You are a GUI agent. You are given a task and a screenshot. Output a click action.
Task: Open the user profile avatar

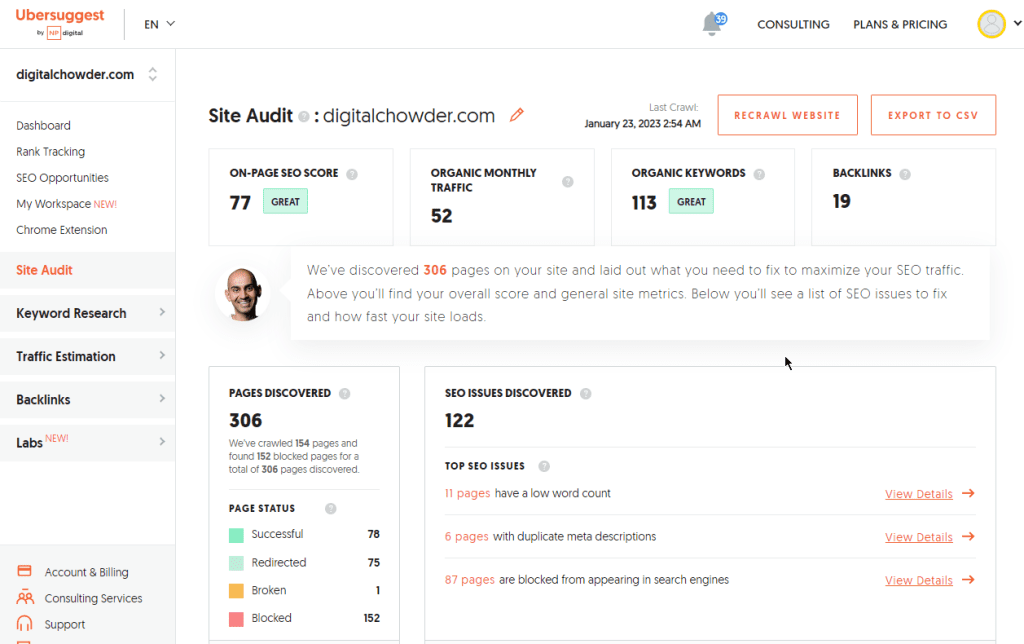click(991, 24)
